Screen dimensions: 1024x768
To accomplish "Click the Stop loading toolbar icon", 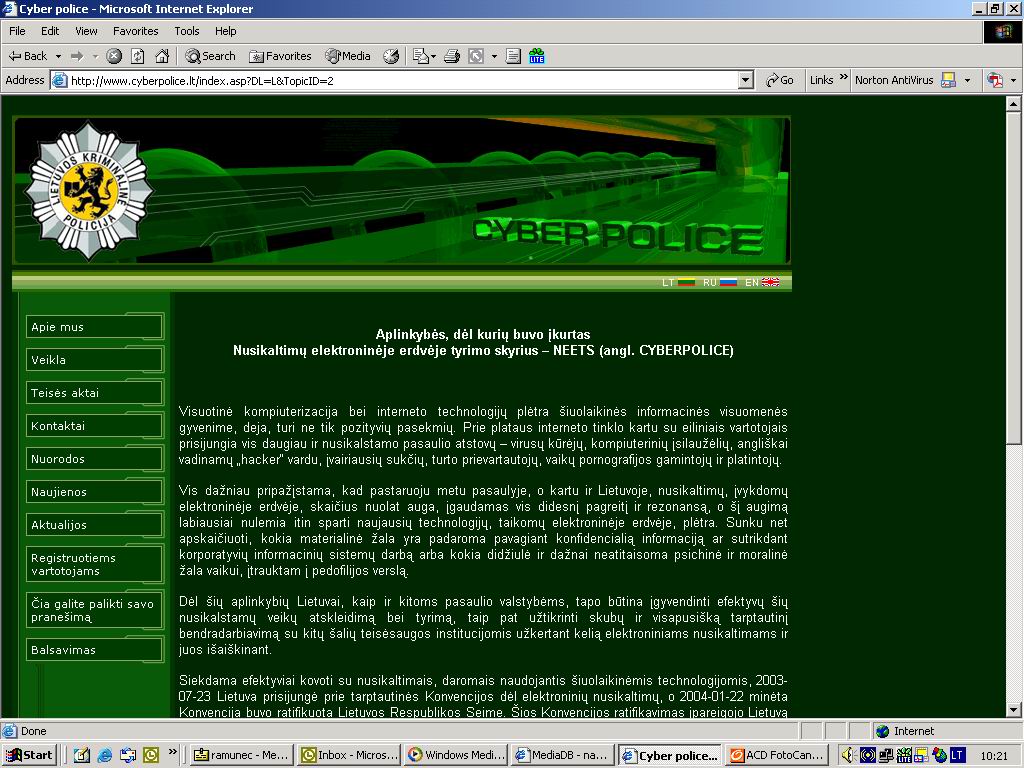I will 114,56.
